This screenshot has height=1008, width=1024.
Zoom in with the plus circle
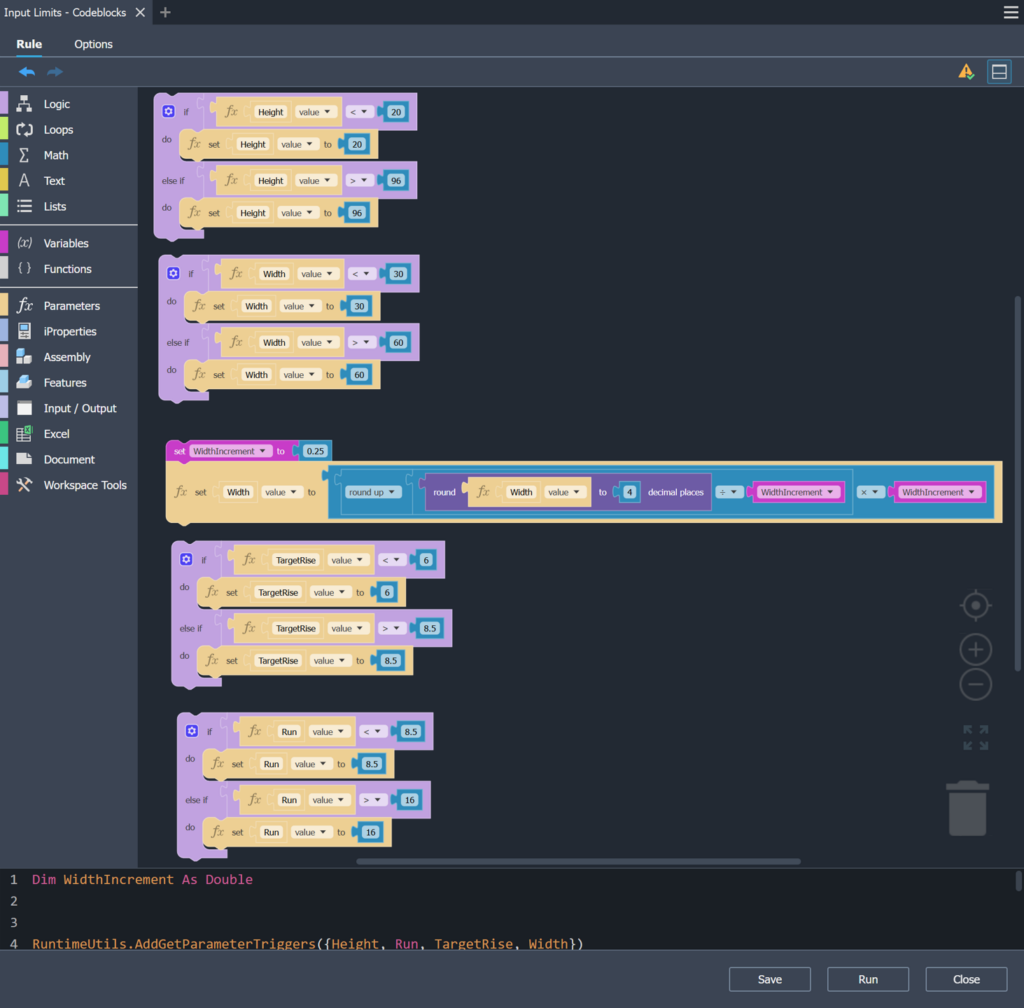click(x=976, y=650)
